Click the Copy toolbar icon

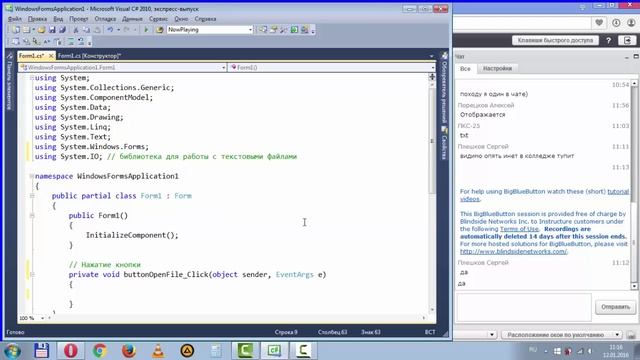[87, 30]
